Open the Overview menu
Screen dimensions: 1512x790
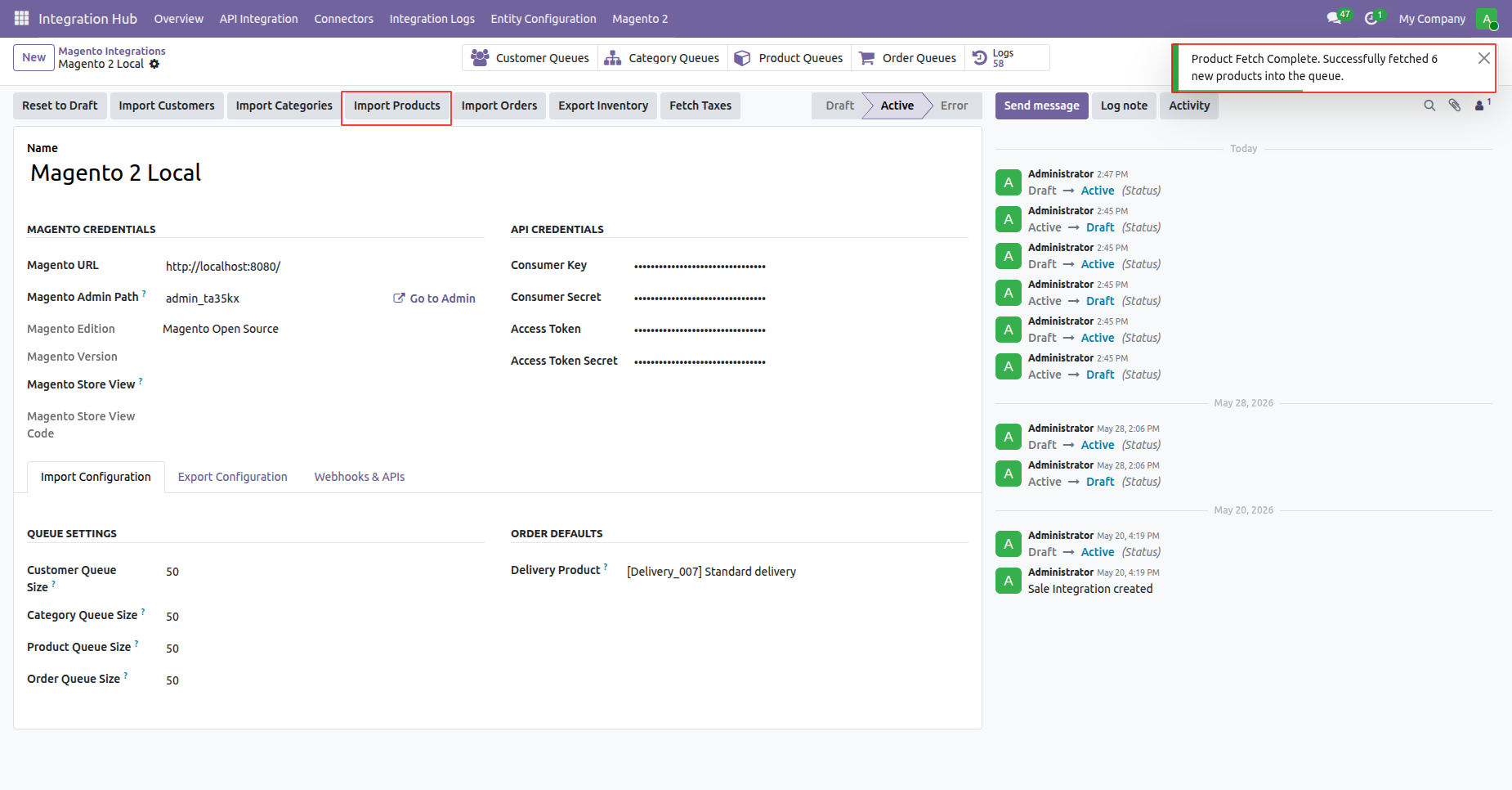click(x=179, y=19)
